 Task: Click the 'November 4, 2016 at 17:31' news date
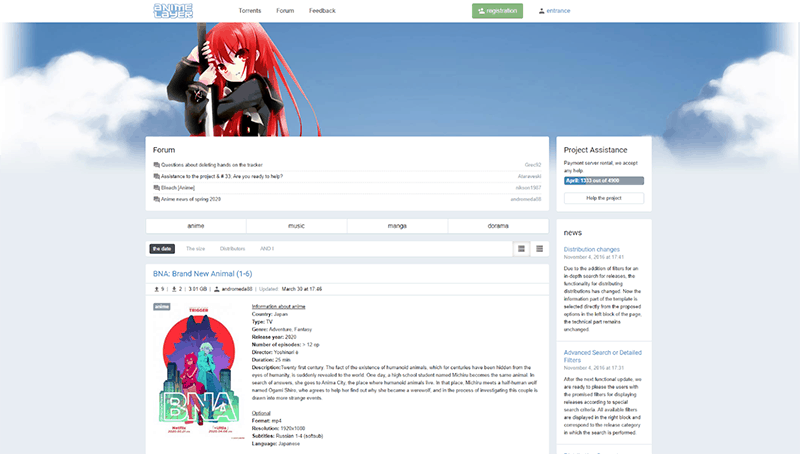594,368
